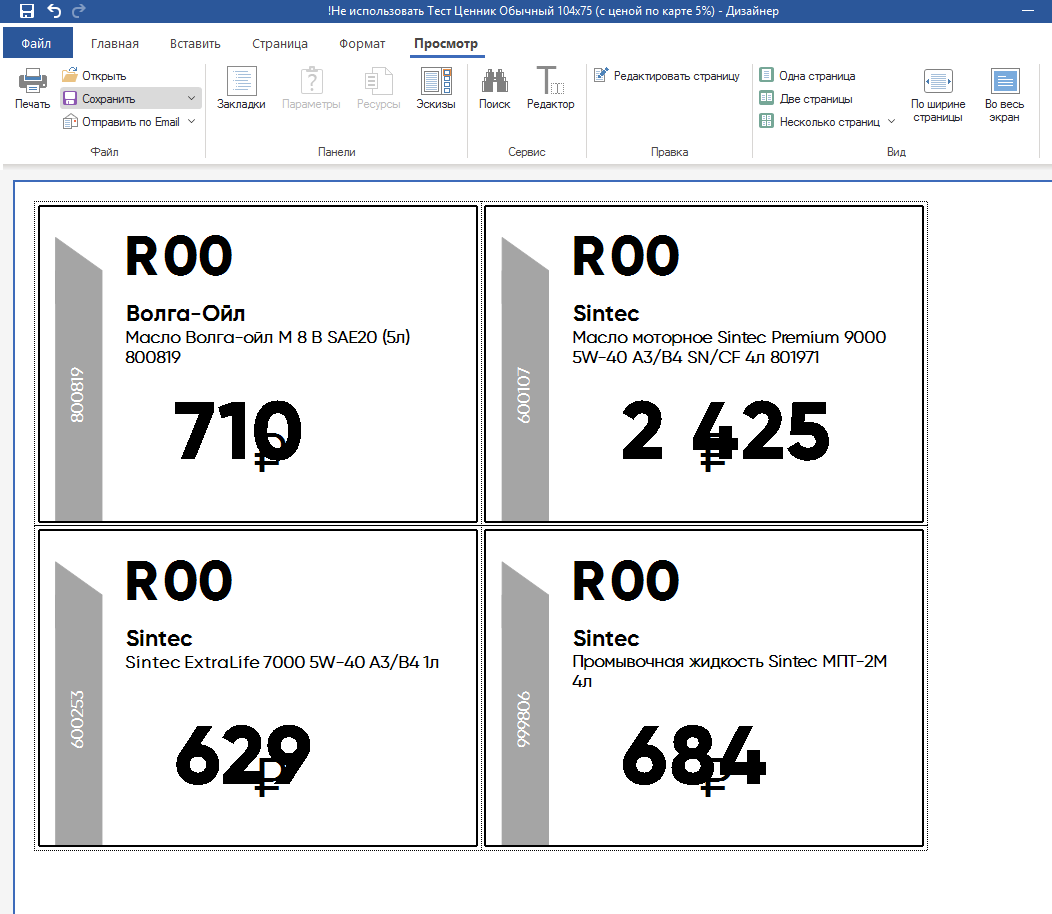Undo the last action via title bar arrow
Screen dimensions: 1052x914
click(x=54, y=11)
